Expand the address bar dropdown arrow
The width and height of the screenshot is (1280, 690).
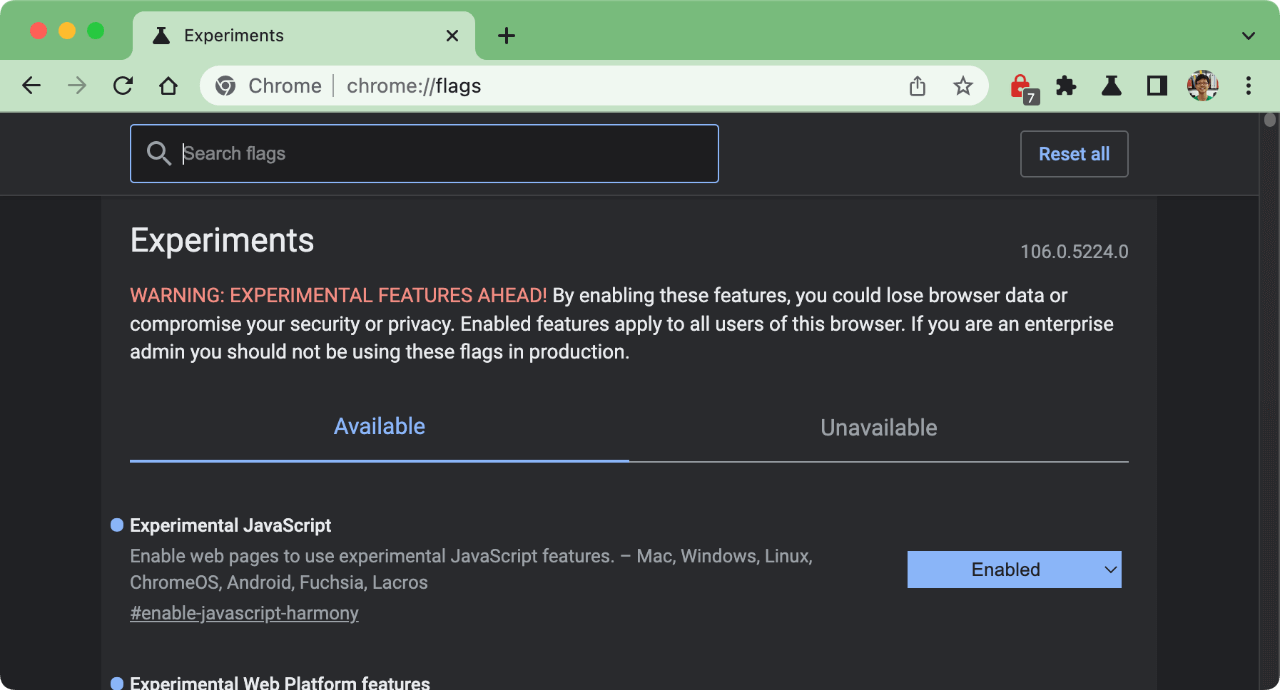tap(1248, 35)
